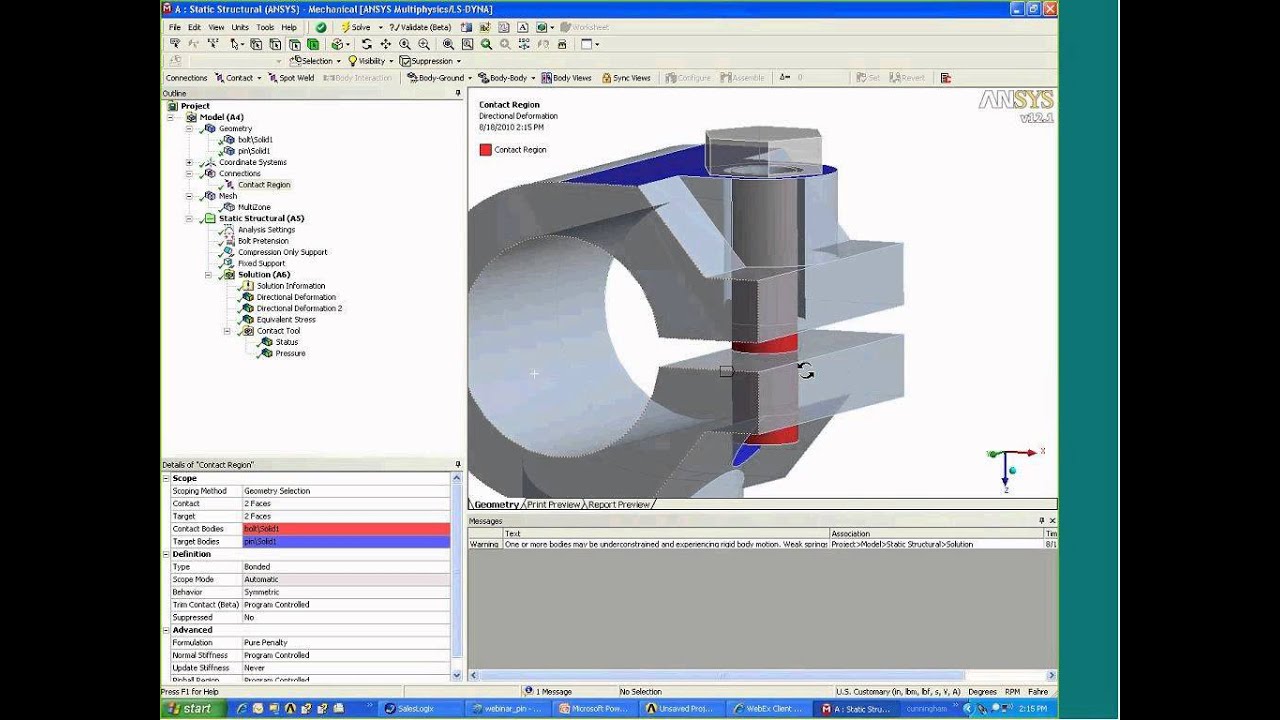The image size is (1280, 720).
Task: Select Fixed Support in the outline
Action: 261,264
